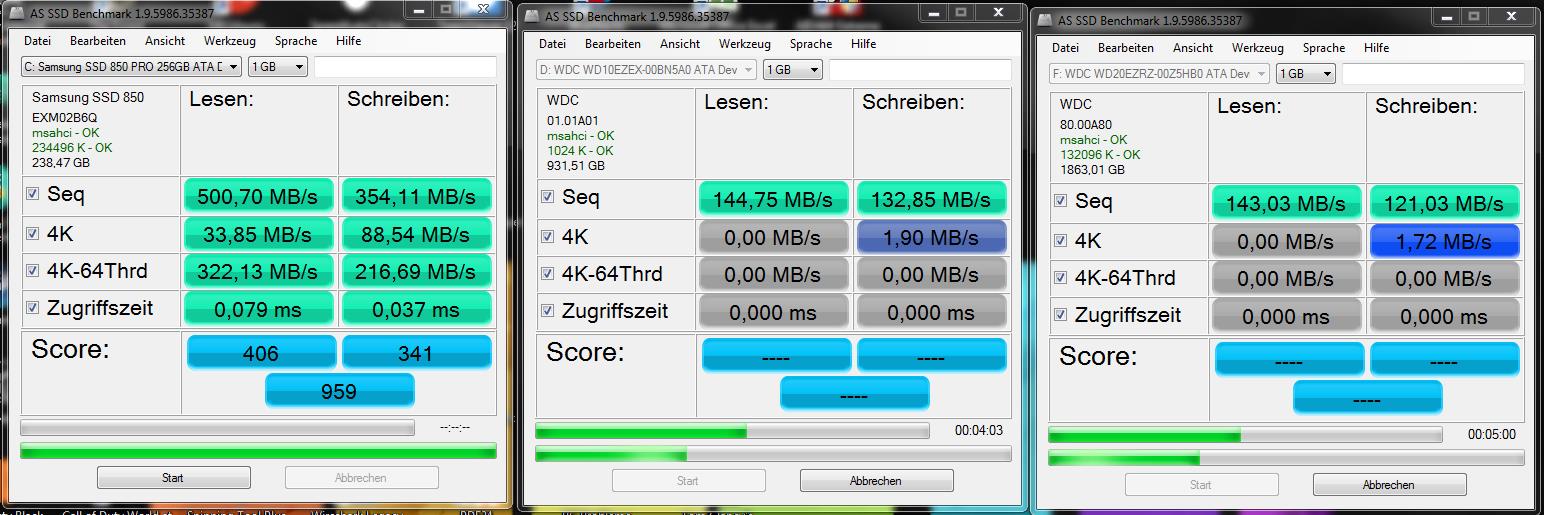This screenshot has width=1544, height=515.
Task: Toggle the Seq checkbox in the WD10EZEX window
Action: [x=547, y=197]
